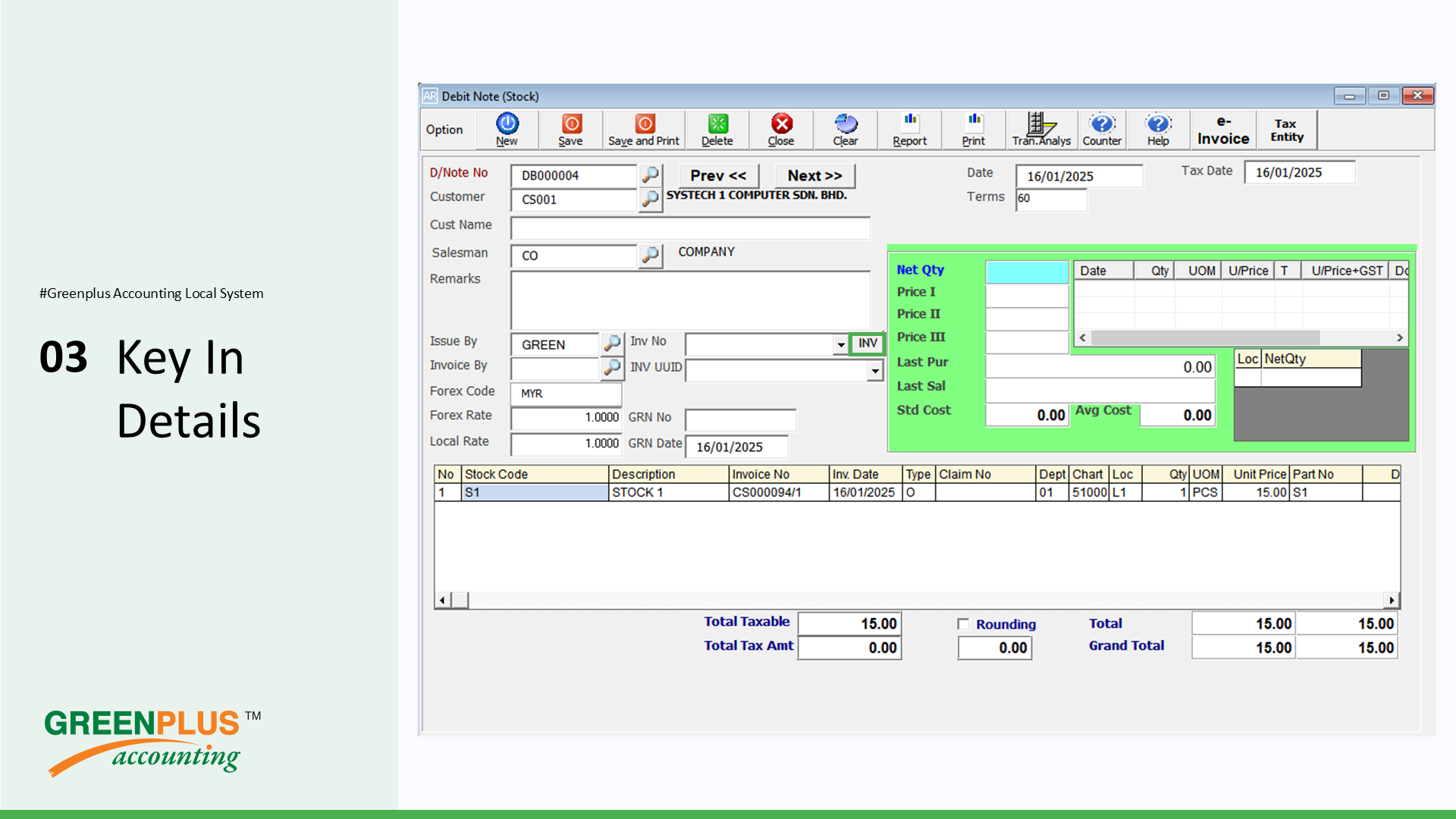Click the Terms field
1456x819 pixels.
(x=1051, y=199)
